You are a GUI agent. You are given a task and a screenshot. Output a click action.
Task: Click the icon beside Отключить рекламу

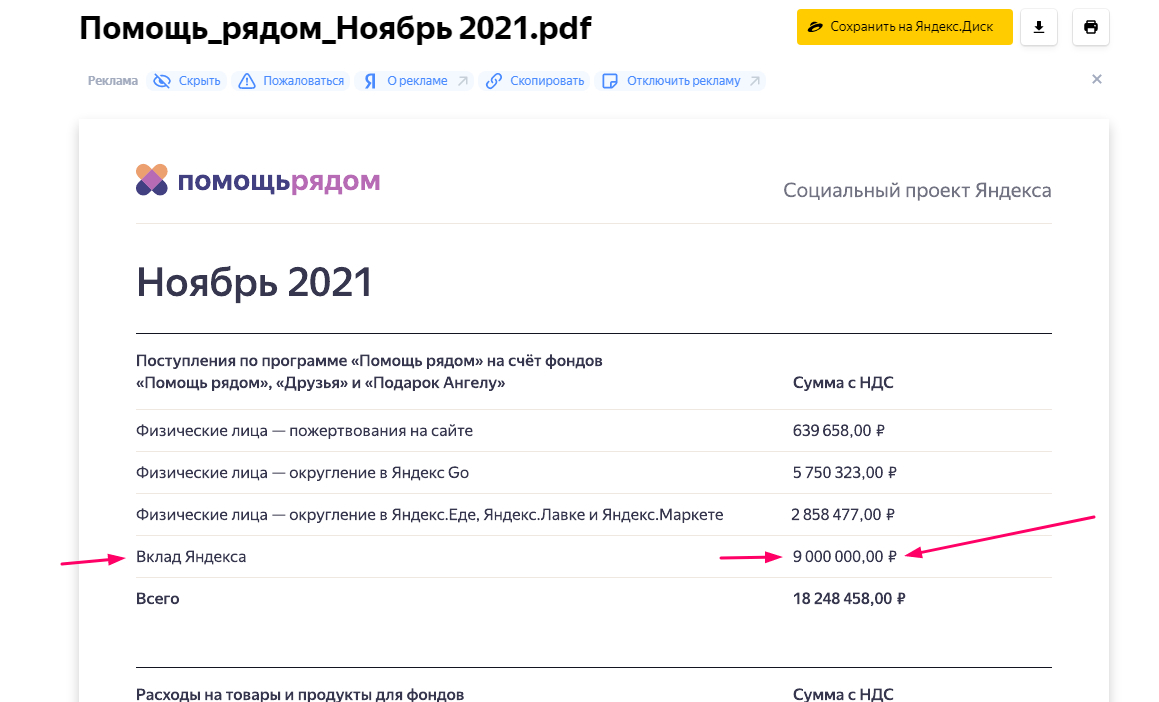[x=610, y=81]
